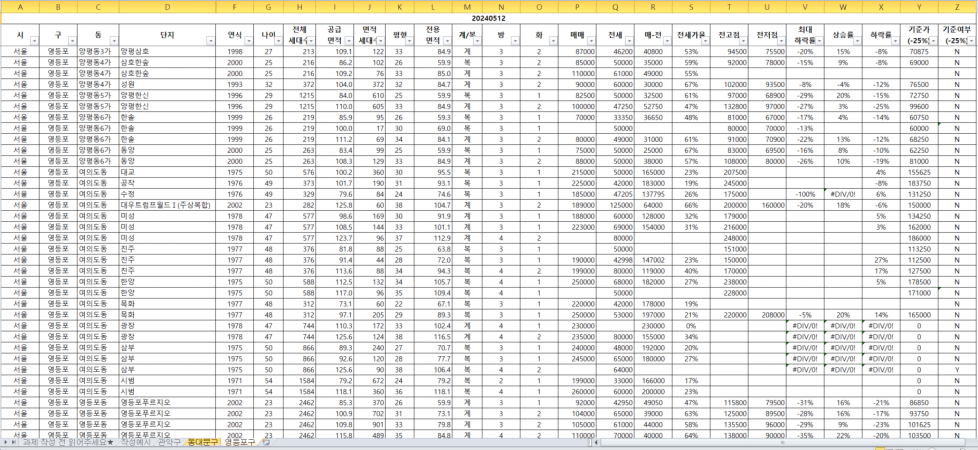Screen dimensions: 978x450
Task: Open the filter dropdown for 단지 column
Action: tap(211, 41)
